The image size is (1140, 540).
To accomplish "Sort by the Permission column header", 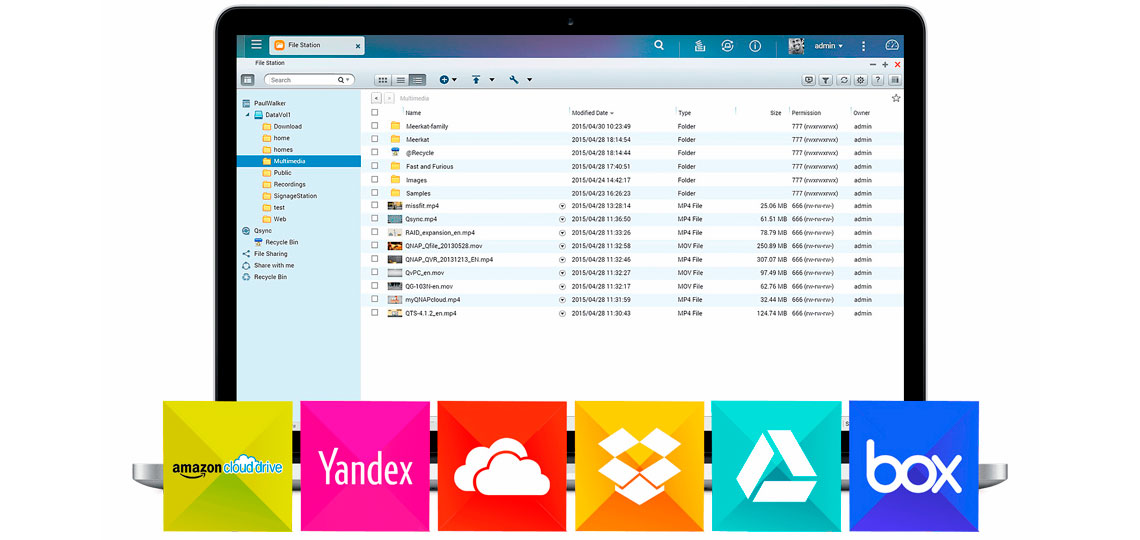I will coord(806,113).
